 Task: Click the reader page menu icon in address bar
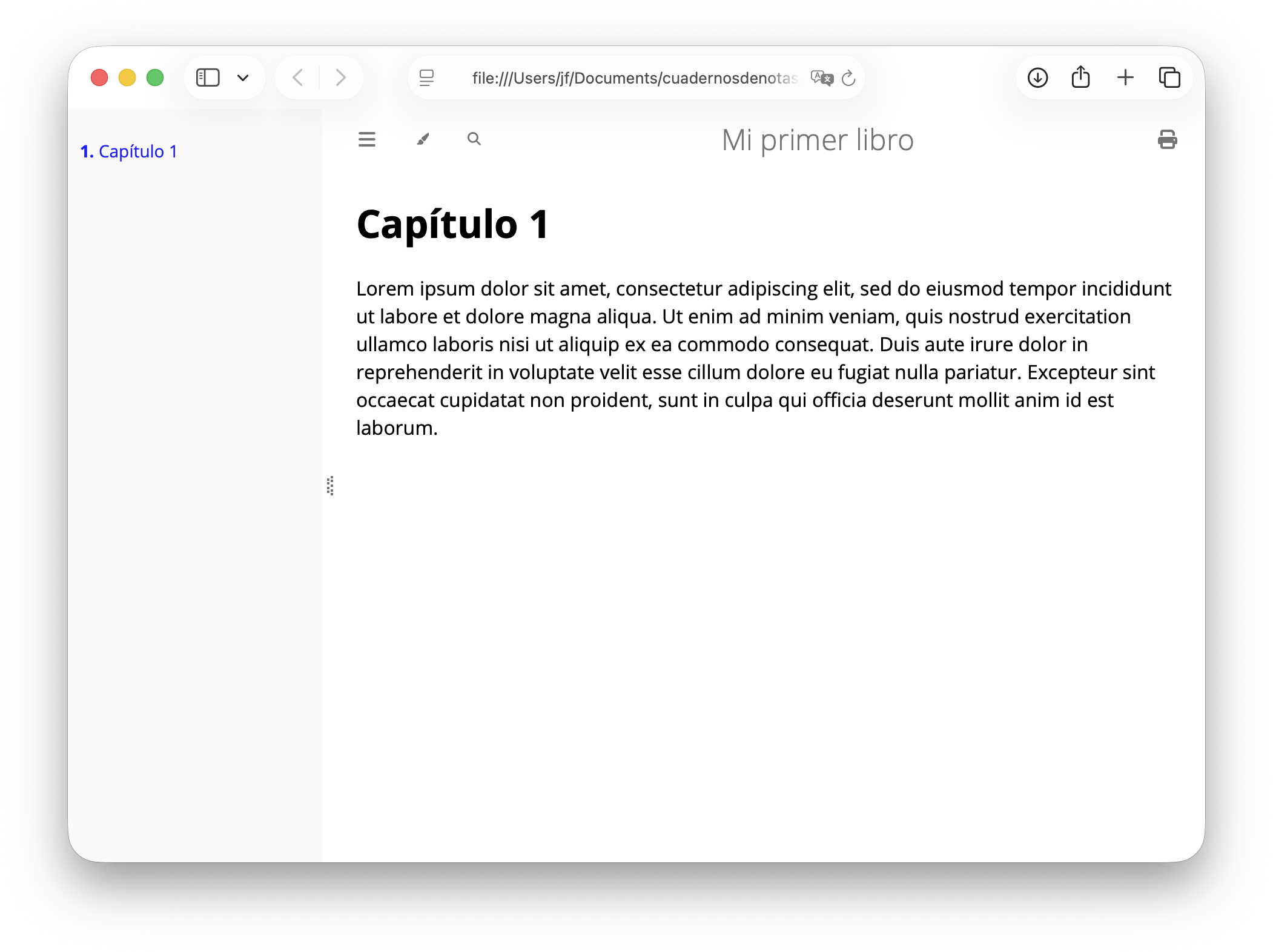(426, 78)
